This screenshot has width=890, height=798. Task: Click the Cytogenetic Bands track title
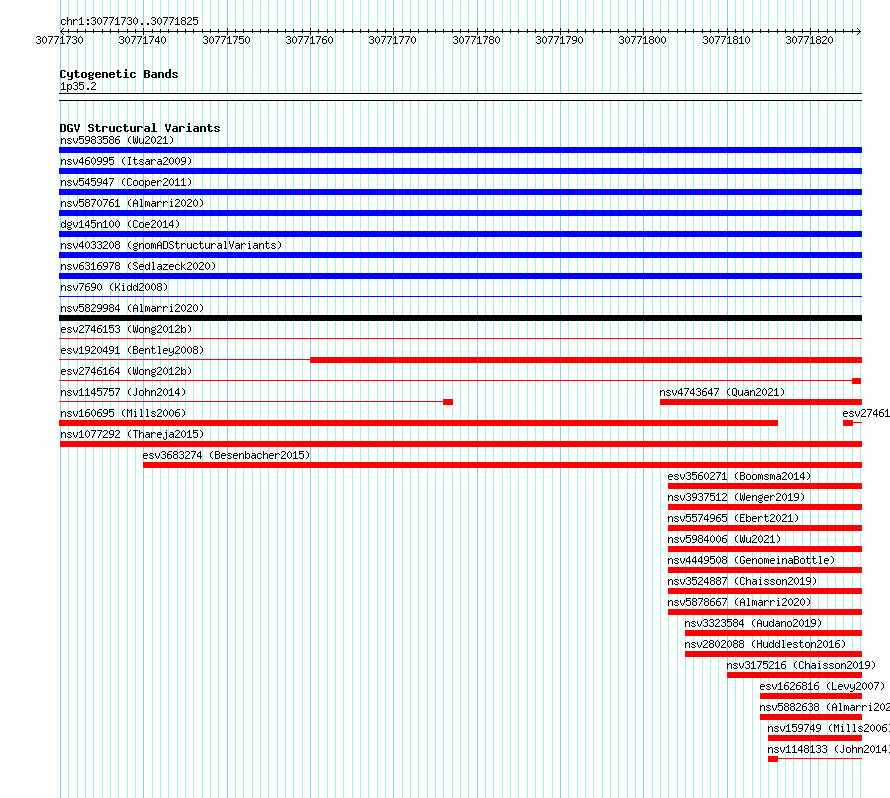119,74
